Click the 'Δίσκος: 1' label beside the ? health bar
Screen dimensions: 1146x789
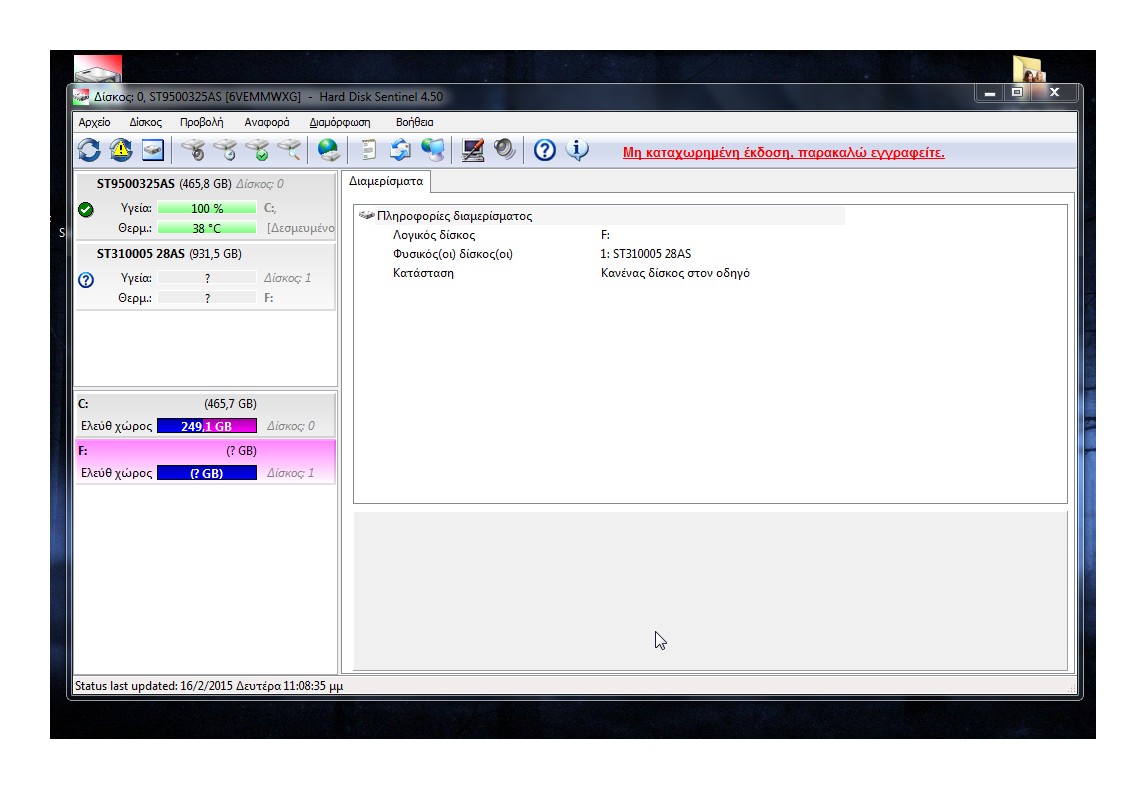(x=287, y=278)
